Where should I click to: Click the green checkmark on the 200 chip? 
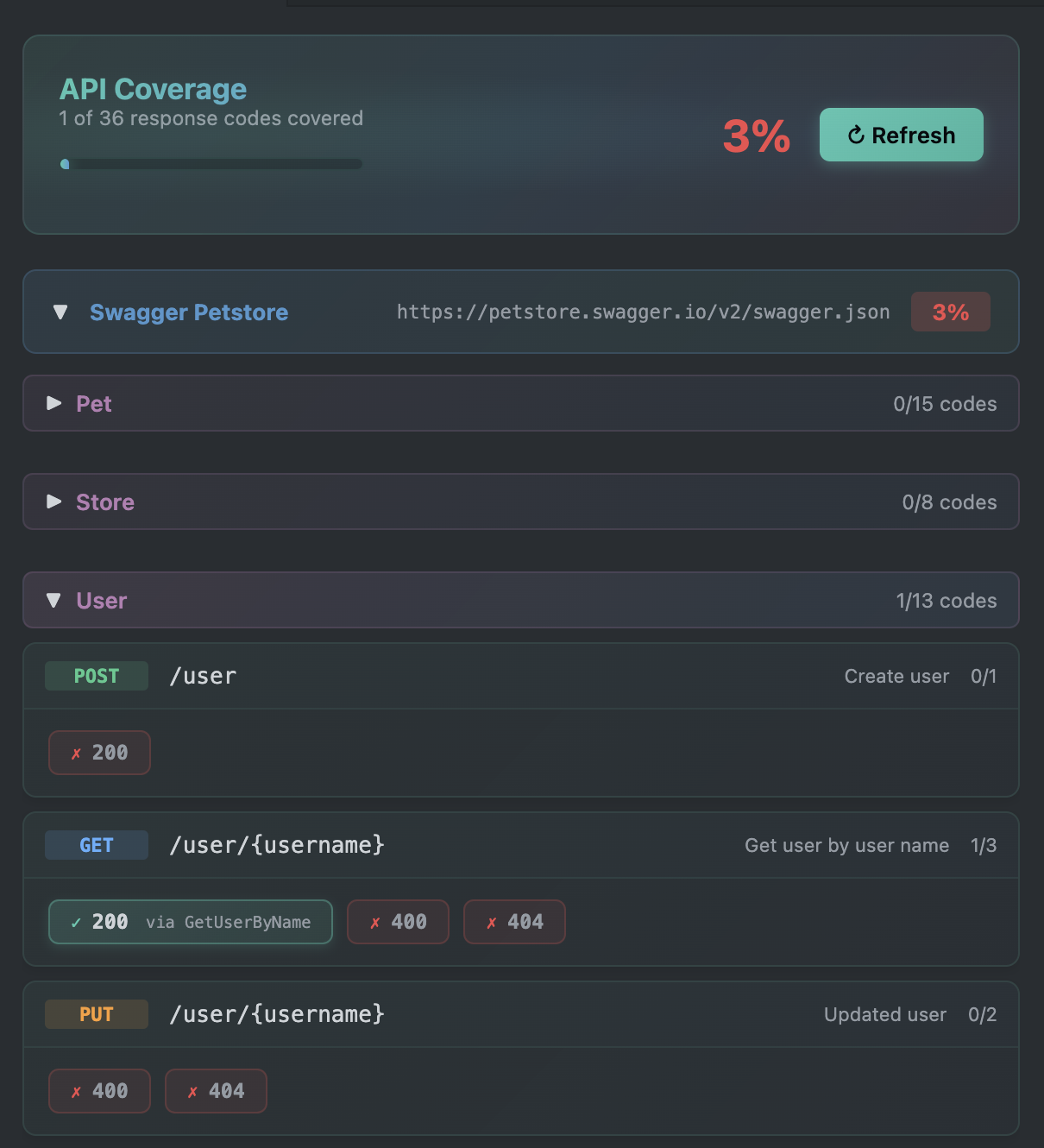click(76, 923)
